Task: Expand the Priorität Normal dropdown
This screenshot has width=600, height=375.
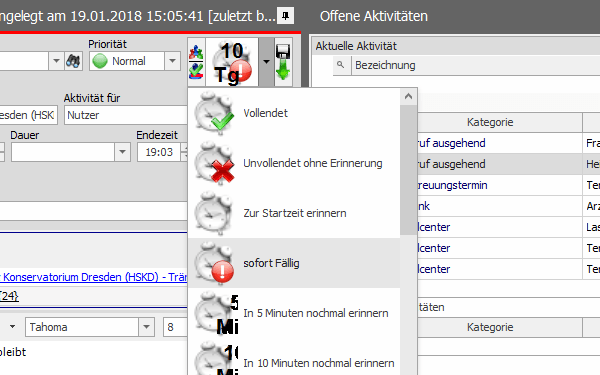Action: (172, 61)
